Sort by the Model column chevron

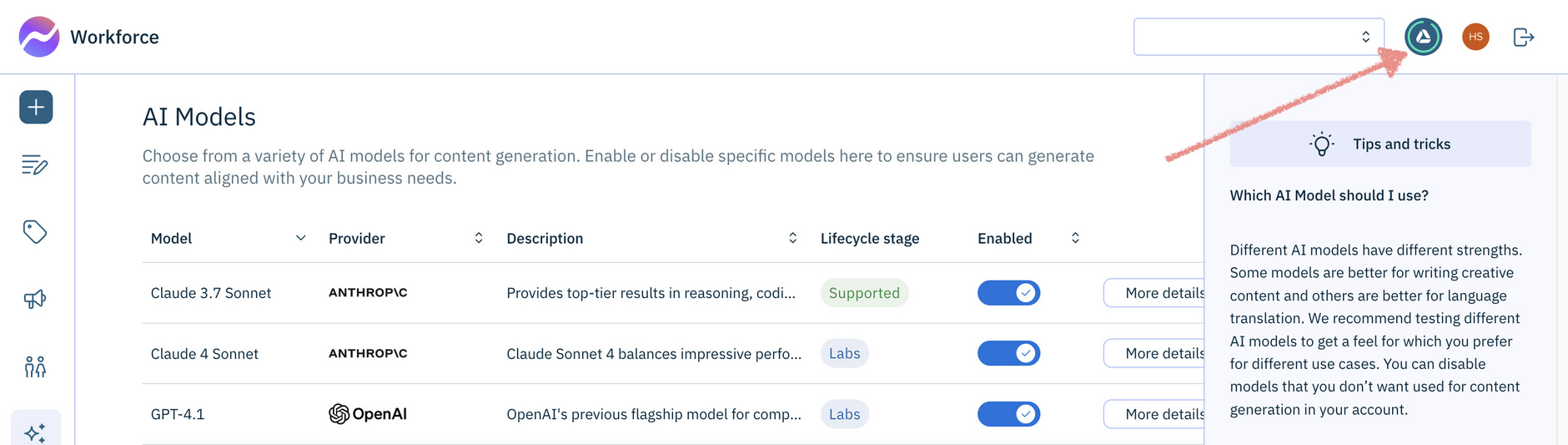click(x=301, y=239)
